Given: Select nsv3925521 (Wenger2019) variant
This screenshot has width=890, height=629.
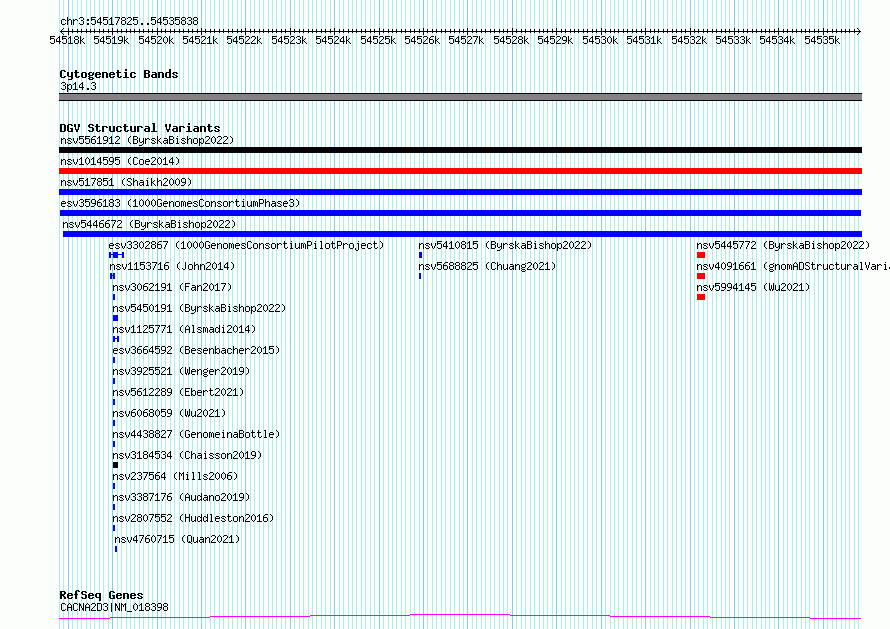Looking at the screenshot, I should tap(181, 371).
